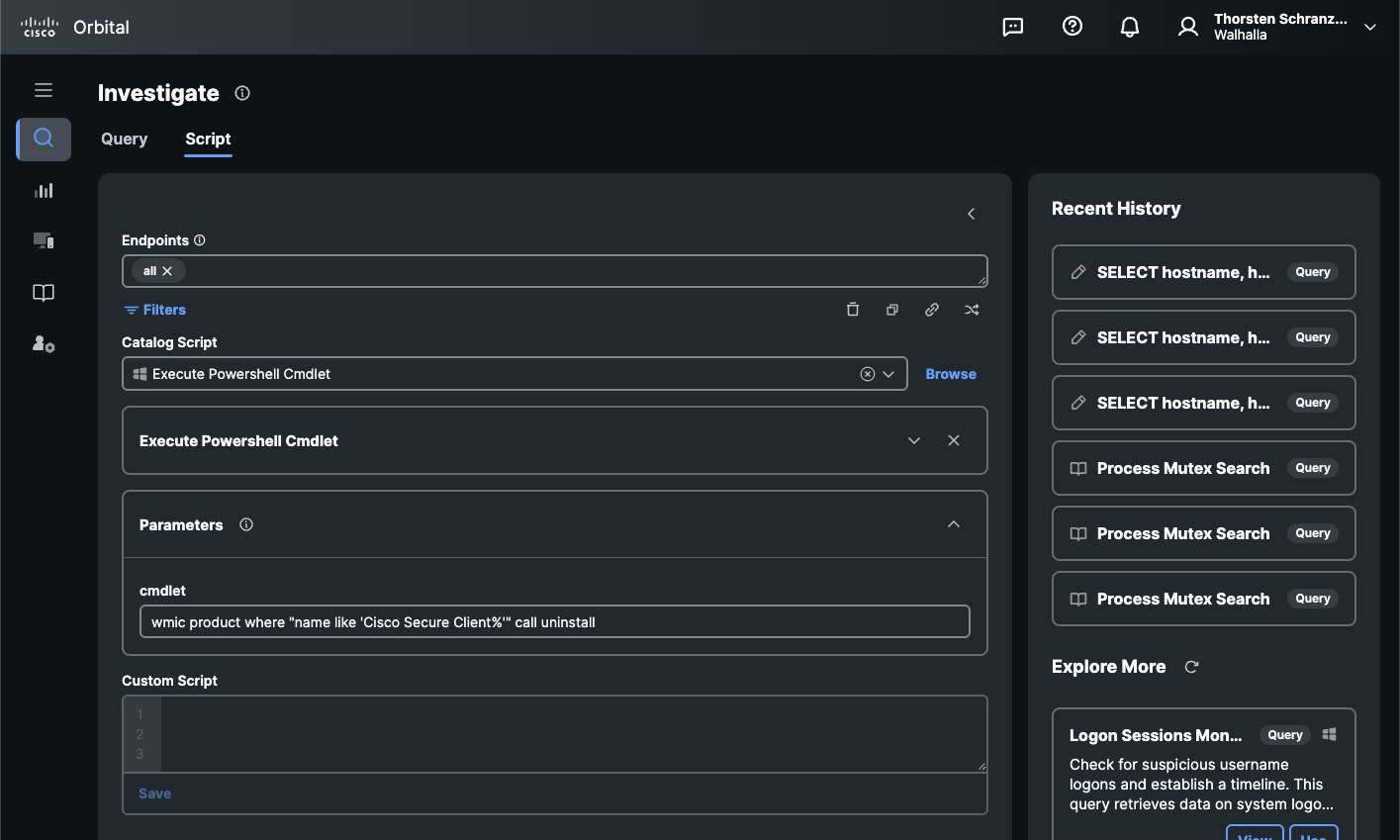
Task: Expand the Thorsten Schranz account menu chevron
Action: (x=1370, y=27)
